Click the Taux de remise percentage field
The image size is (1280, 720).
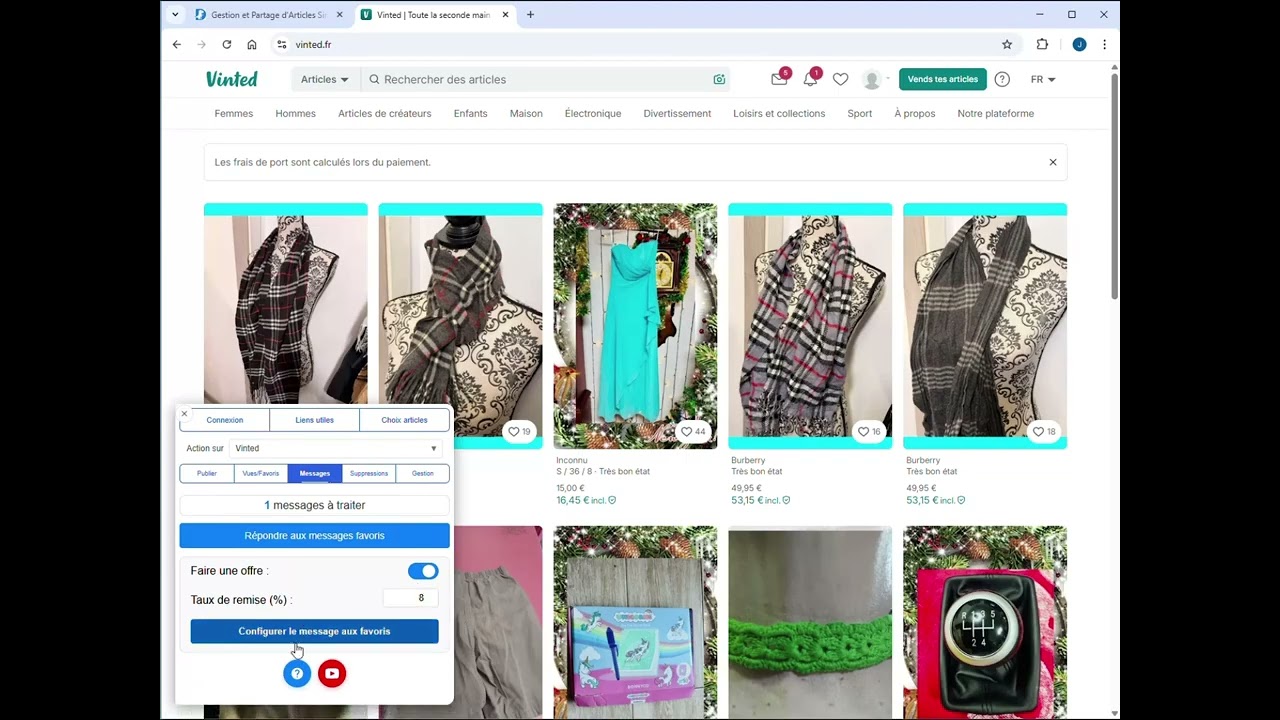tap(411, 598)
